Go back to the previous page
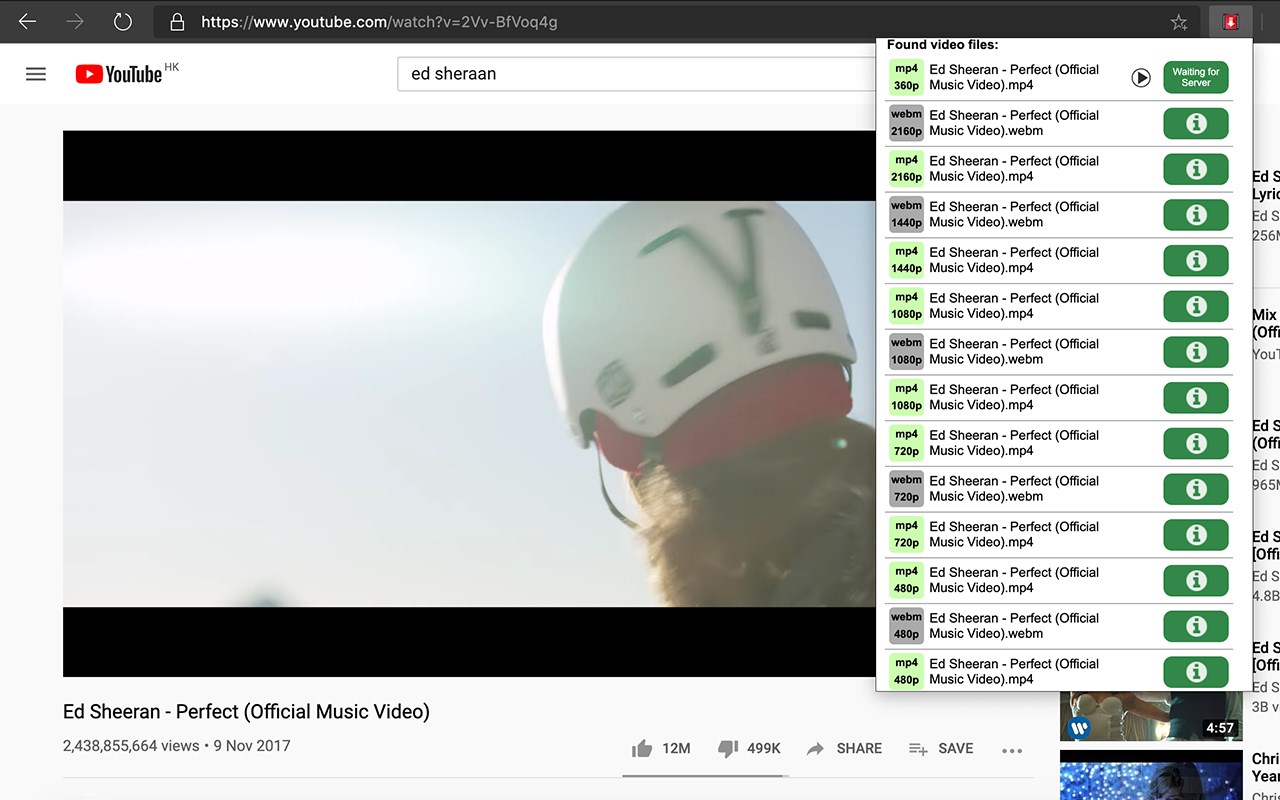The height and width of the screenshot is (800, 1280). [27, 21]
